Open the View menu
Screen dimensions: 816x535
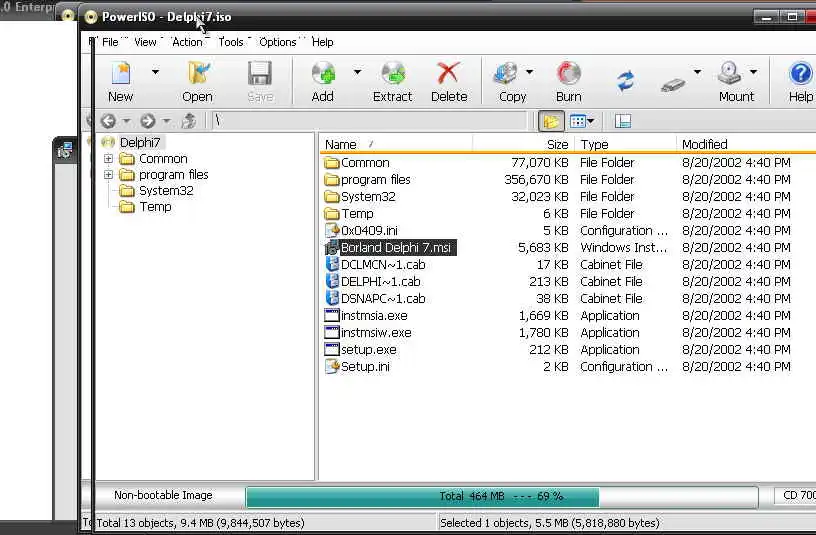(145, 42)
